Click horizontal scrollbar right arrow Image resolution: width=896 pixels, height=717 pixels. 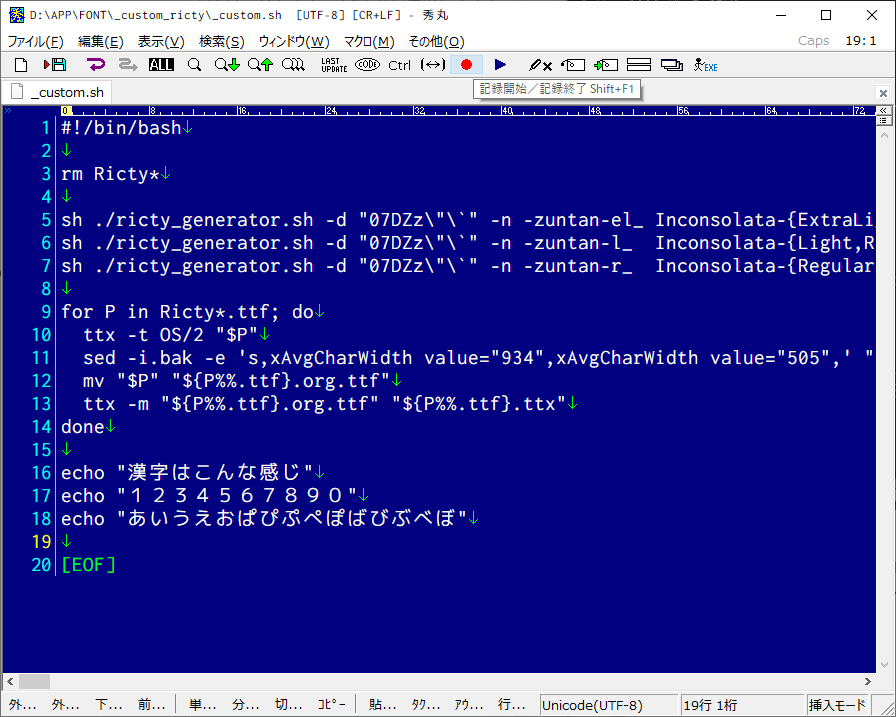tap(868, 681)
